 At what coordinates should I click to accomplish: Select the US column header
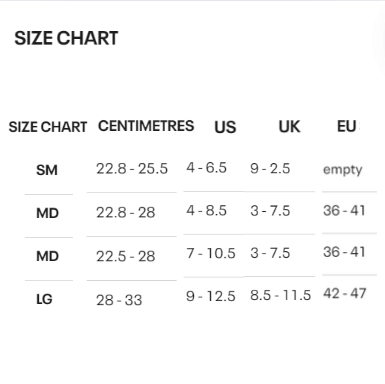tap(225, 127)
